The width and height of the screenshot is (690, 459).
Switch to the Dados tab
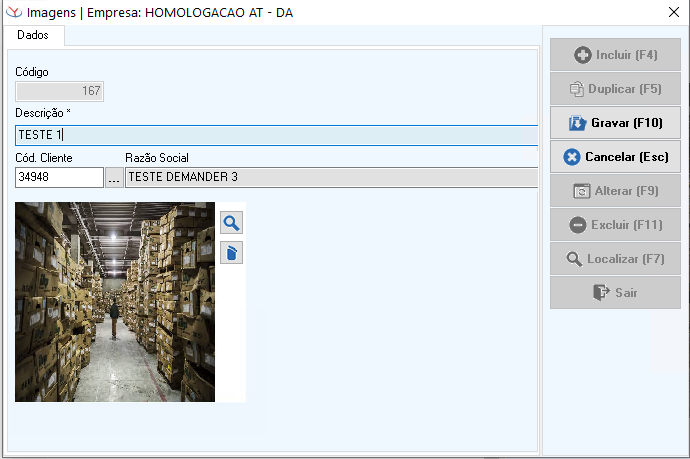pos(33,35)
